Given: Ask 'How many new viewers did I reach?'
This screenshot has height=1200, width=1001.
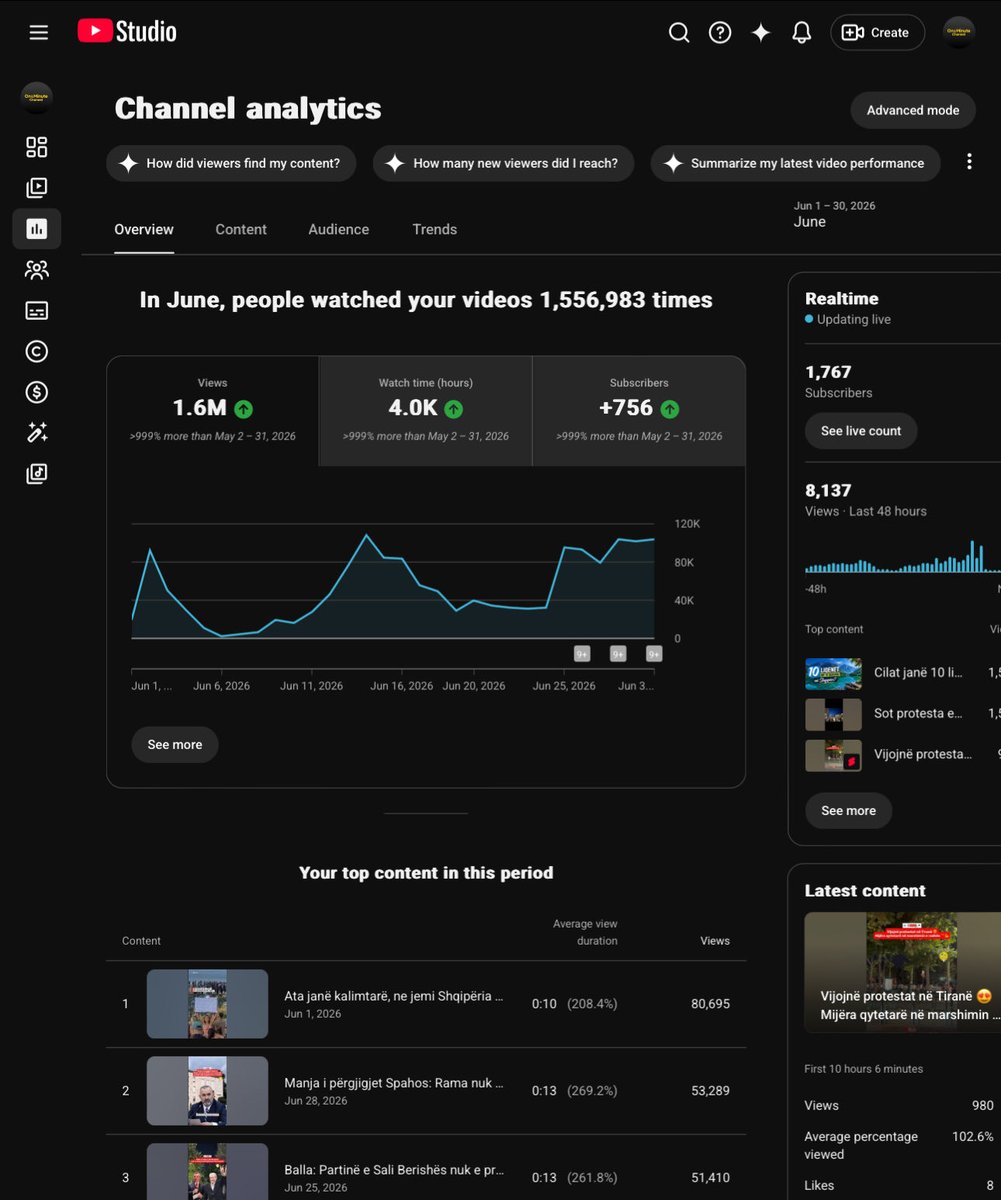Looking at the screenshot, I should [x=503, y=163].
